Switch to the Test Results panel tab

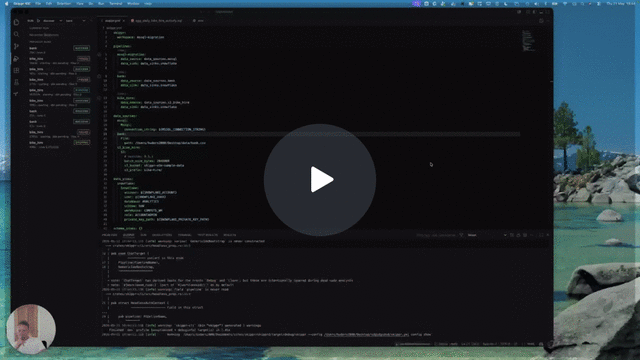tap(207, 235)
